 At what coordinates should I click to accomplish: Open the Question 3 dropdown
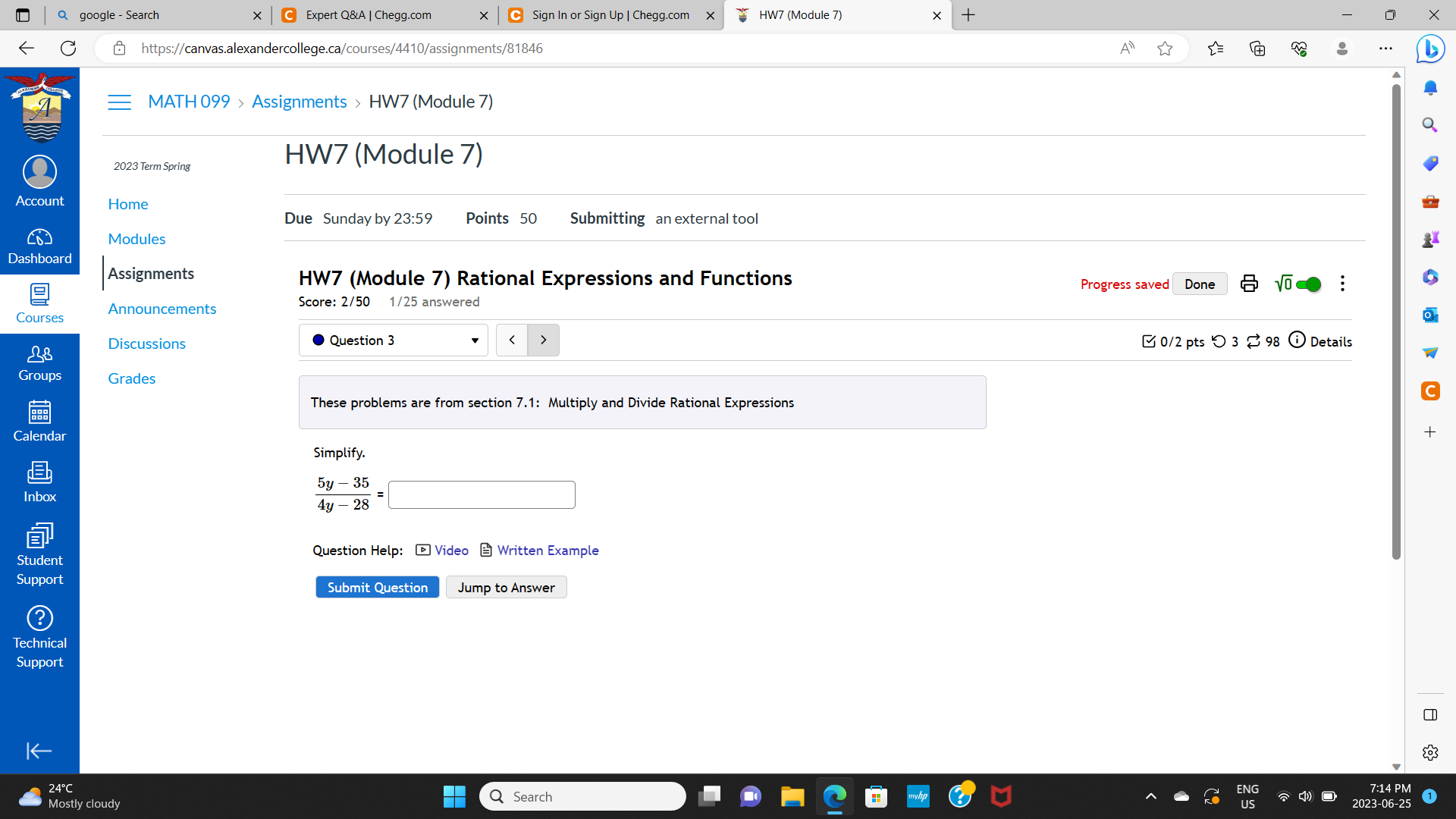(393, 340)
